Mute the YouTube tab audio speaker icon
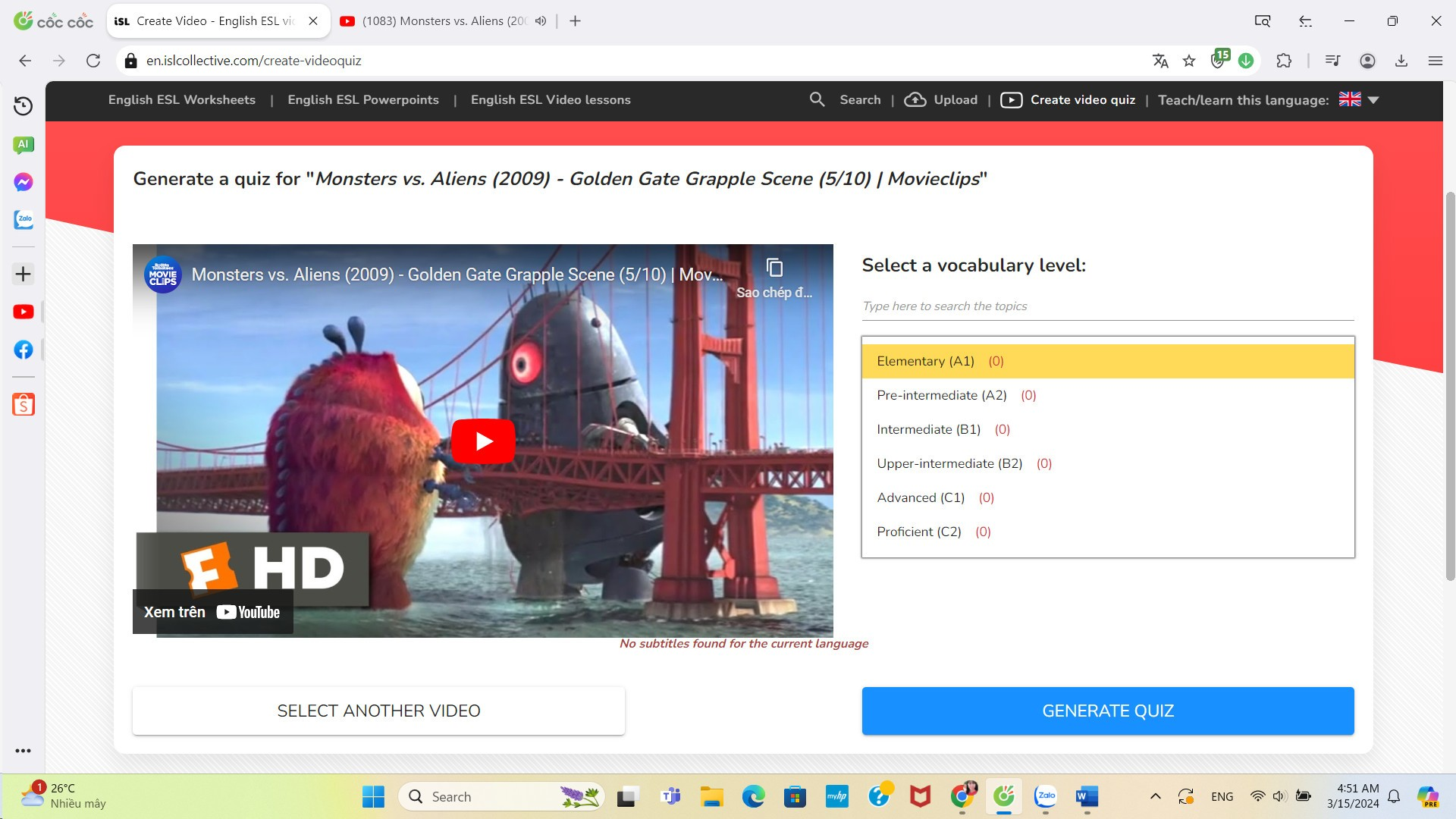The height and width of the screenshot is (819, 1456). click(540, 21)
